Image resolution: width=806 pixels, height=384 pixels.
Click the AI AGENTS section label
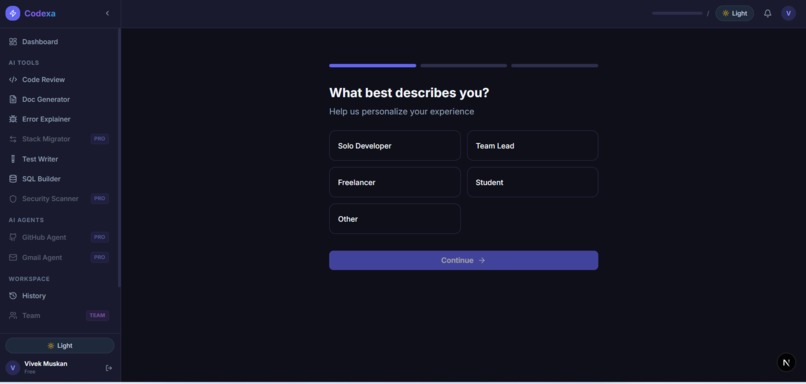[x=26, y=220]
